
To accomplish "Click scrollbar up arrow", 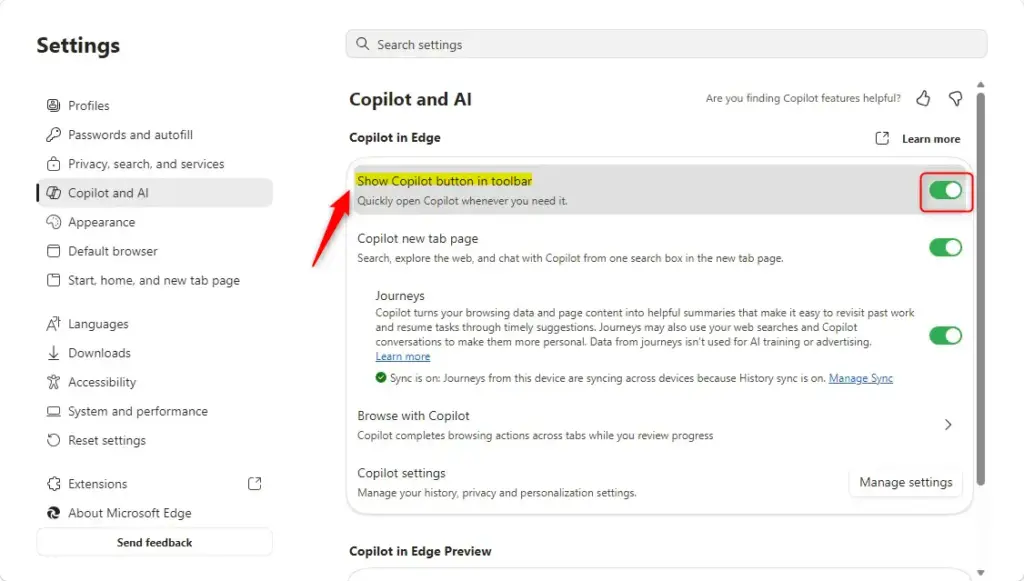I will coord(980,85).
